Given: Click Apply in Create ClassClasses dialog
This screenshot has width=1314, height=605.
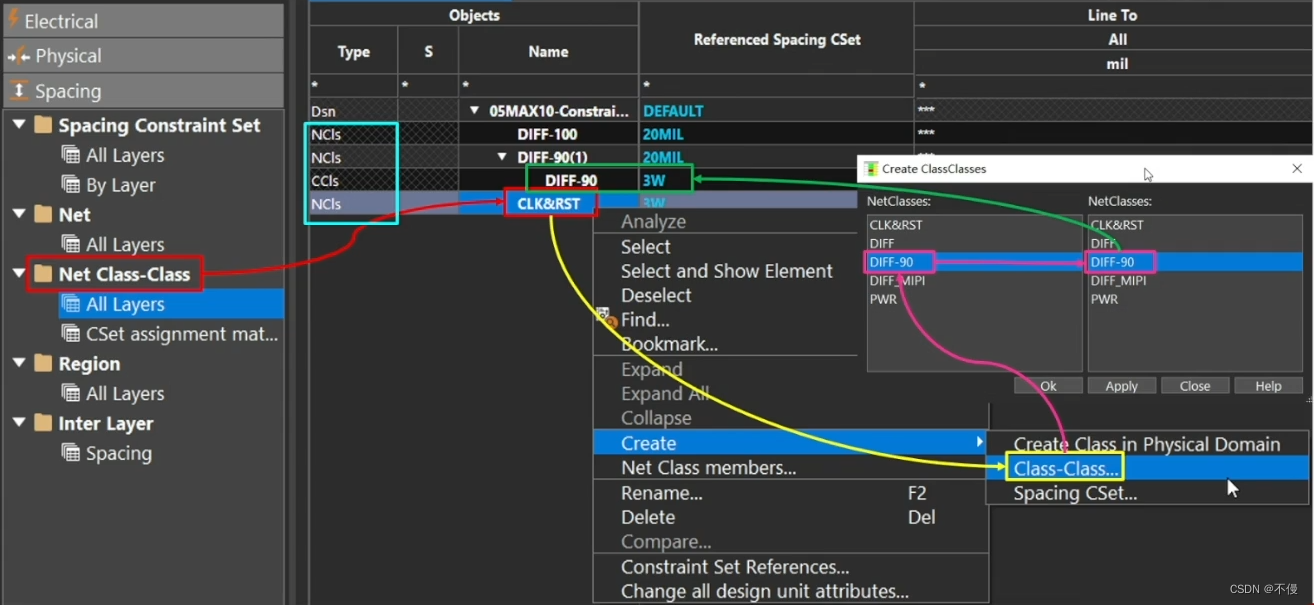Looking at the screenshot, I should [1121, 386].
